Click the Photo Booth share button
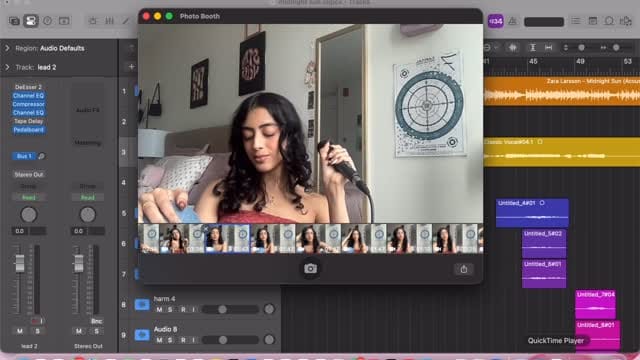Viewport: 640px width, 360px height. click(x=464, y=269)
